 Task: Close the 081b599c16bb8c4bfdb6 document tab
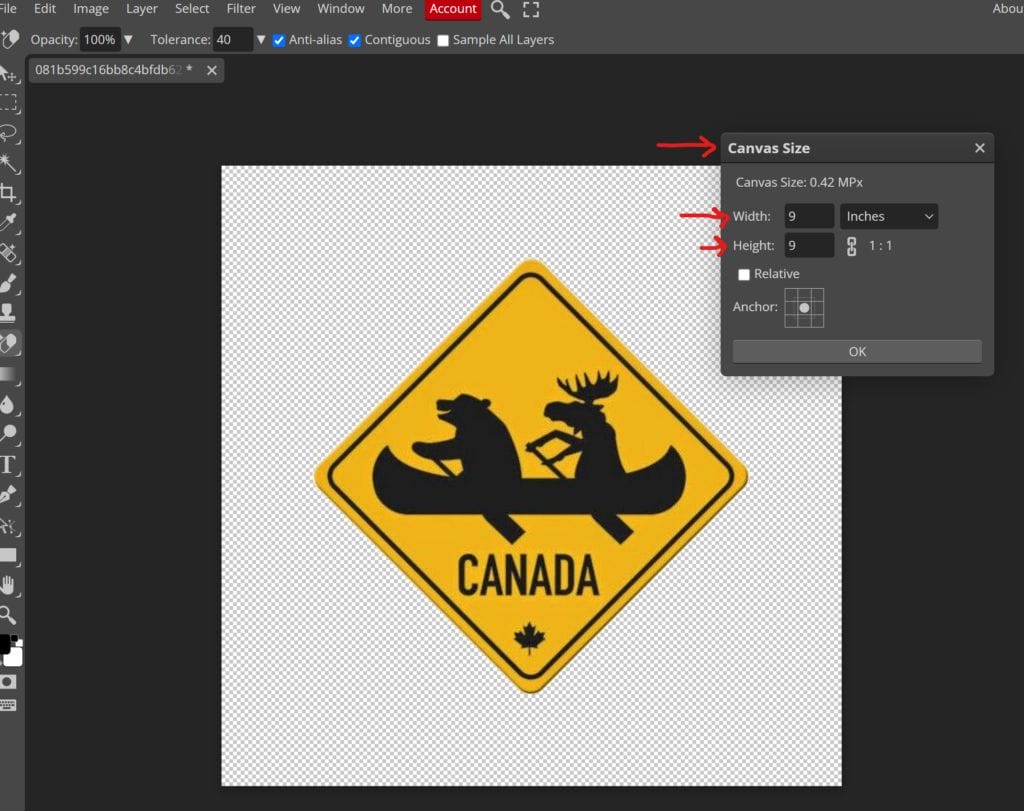coord(212,71)
